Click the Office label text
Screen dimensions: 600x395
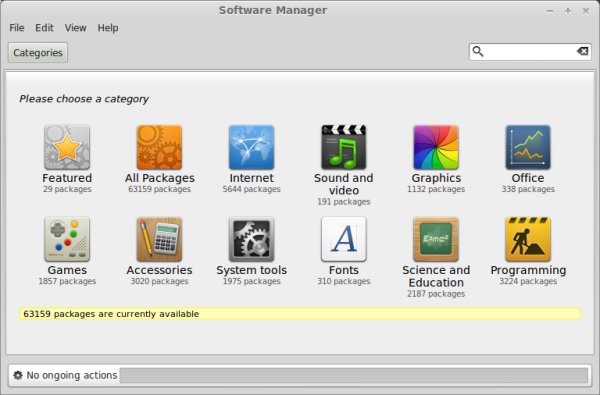[x=528, y=178]
